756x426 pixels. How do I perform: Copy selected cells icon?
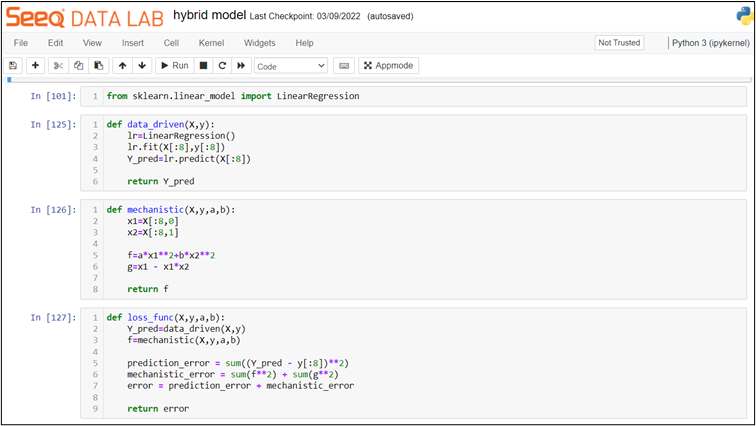click(79, 66)
